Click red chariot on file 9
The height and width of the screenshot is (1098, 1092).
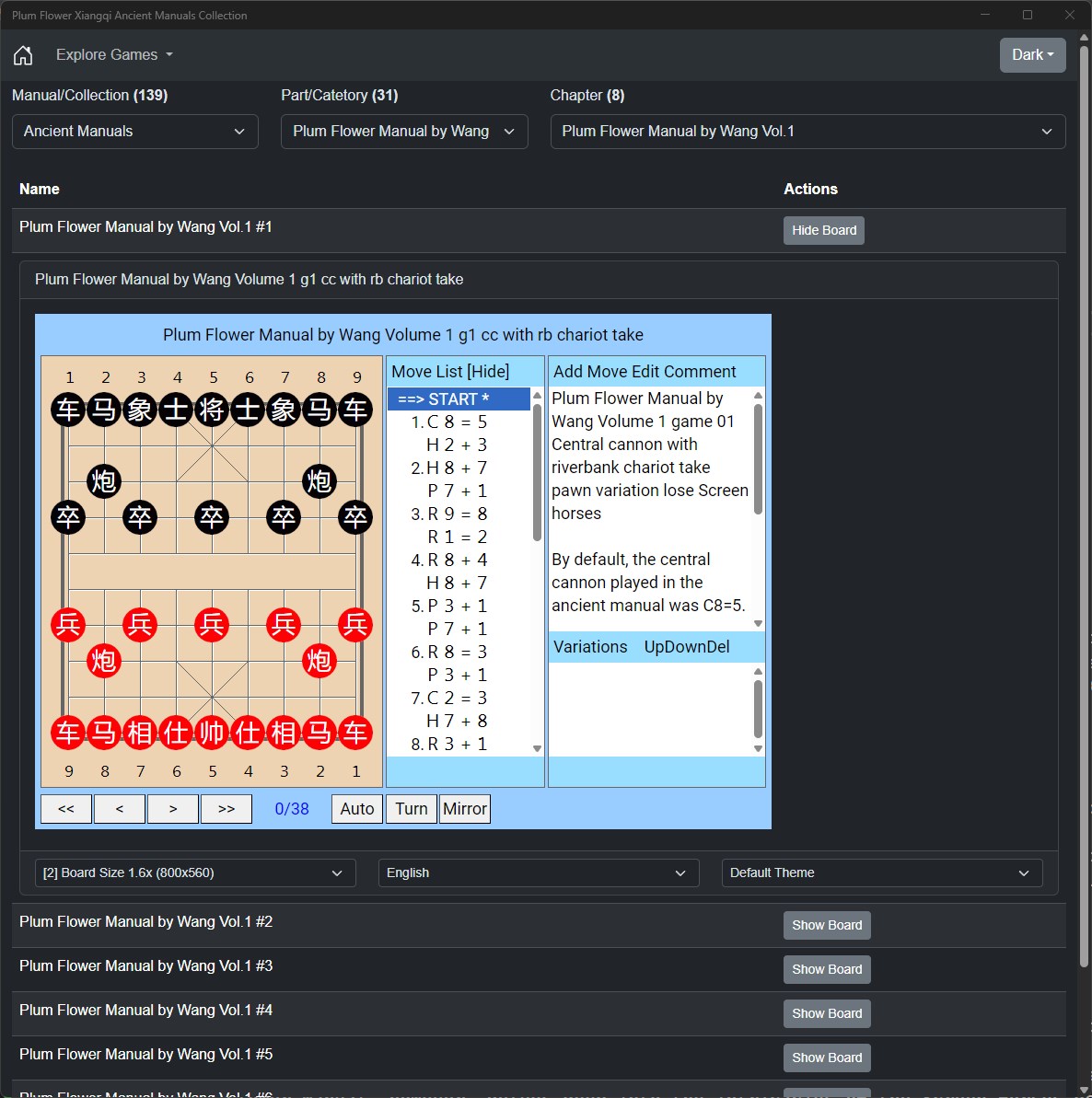tap(69, 734)
